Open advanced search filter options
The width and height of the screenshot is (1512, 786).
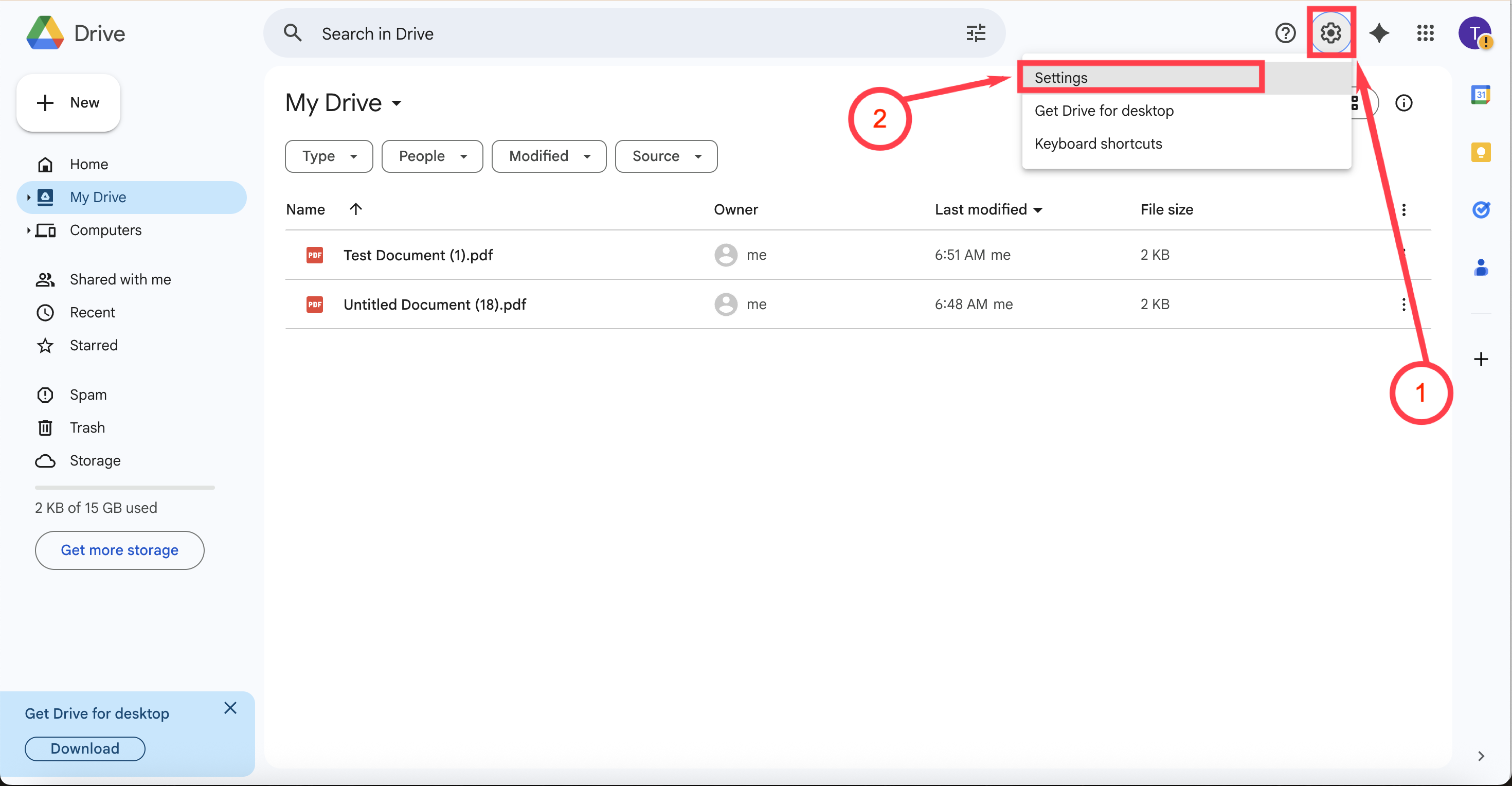(x=976, y=33)
